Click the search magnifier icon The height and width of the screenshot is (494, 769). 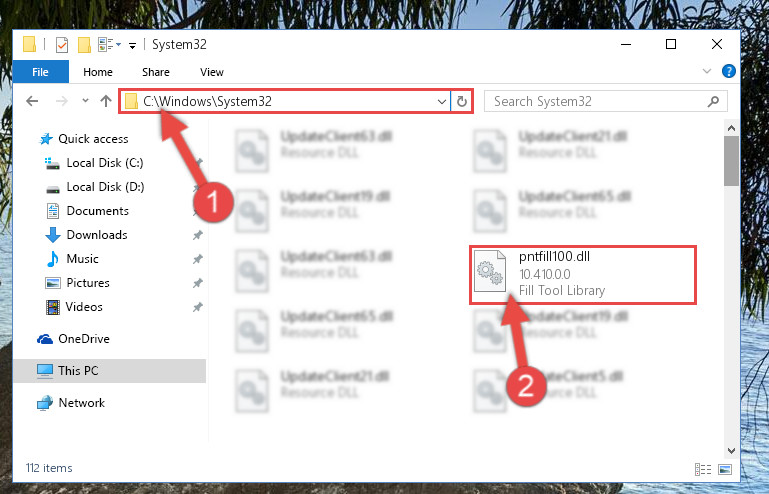tap(713, 102)
